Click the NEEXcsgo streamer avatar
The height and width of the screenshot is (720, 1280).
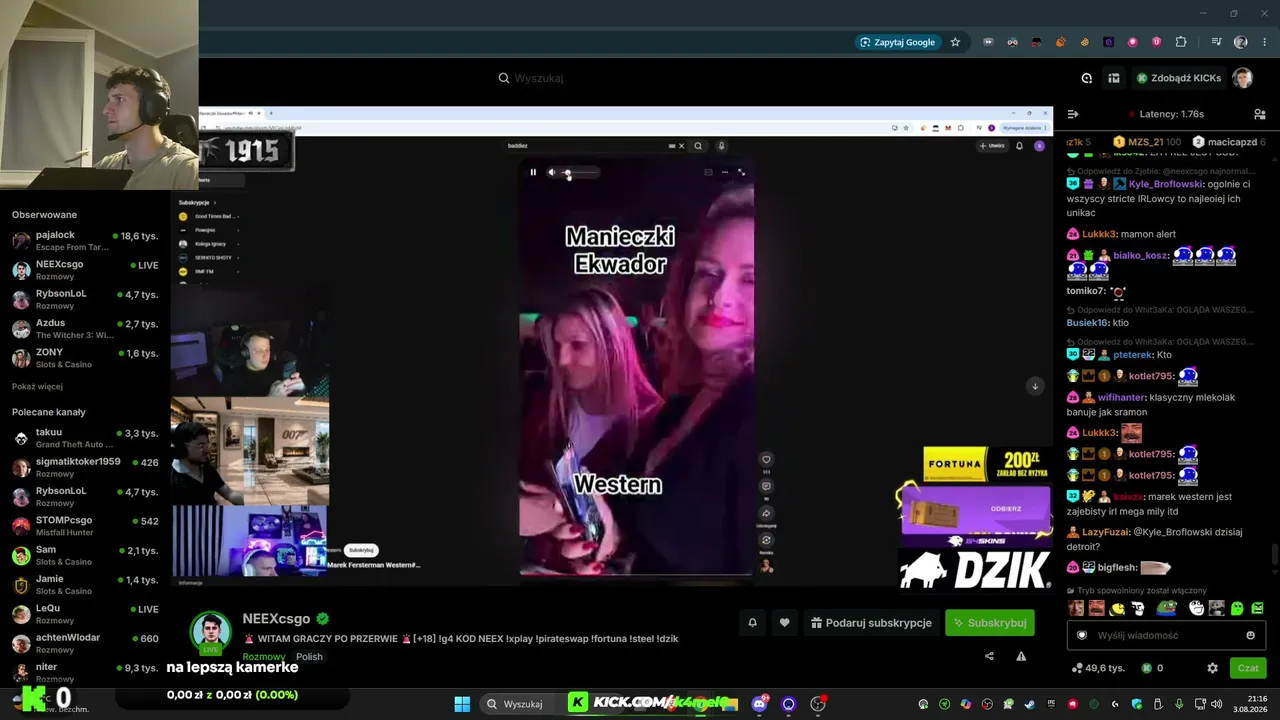pos(211,632)
